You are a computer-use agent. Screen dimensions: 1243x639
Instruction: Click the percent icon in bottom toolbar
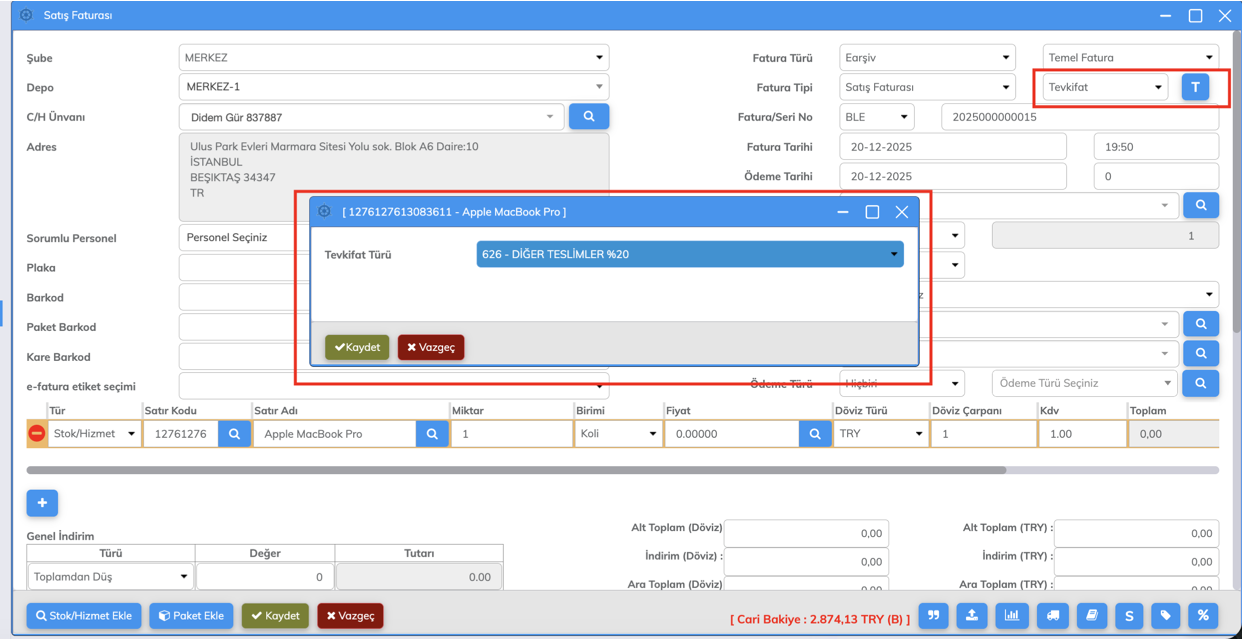1203,616
